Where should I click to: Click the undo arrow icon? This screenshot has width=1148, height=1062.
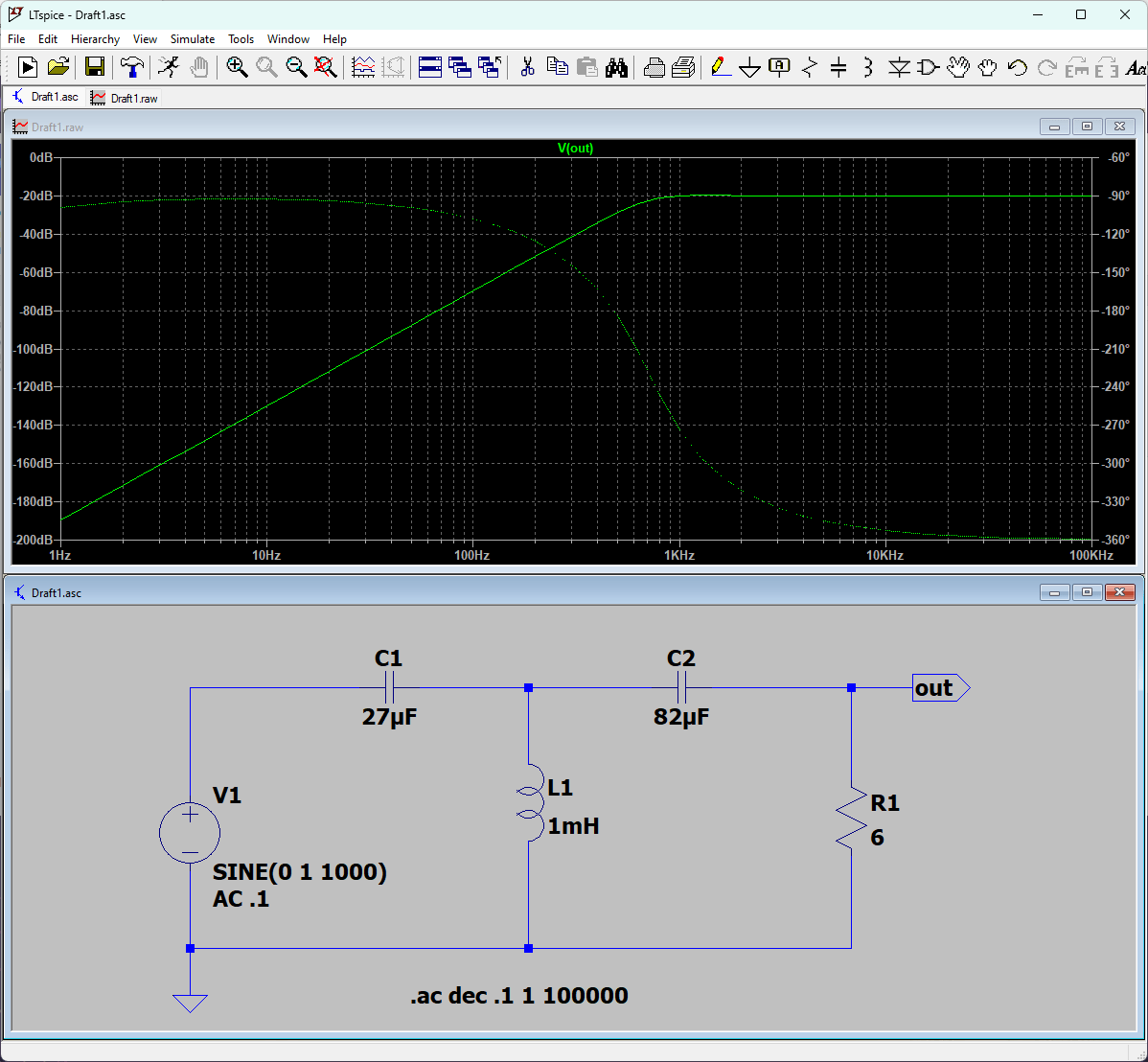(1017, 67)
